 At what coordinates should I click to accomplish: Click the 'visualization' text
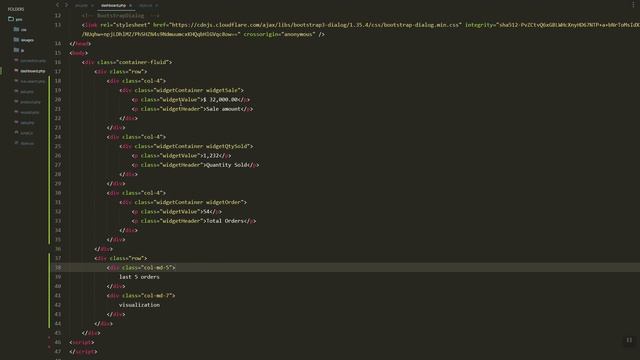[x=139, y=305]
